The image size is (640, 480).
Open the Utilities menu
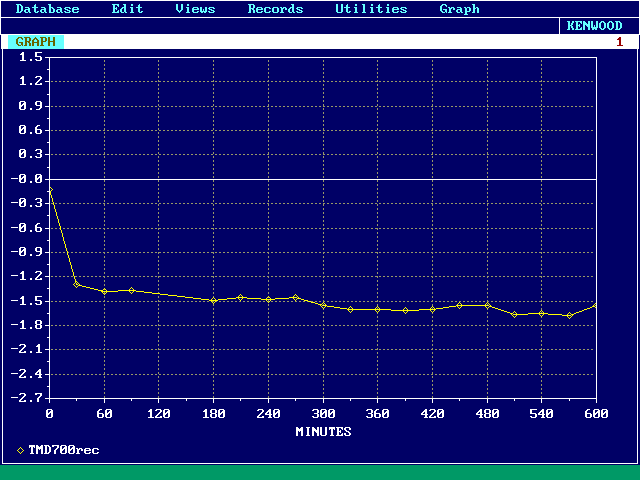coord(371,9)
